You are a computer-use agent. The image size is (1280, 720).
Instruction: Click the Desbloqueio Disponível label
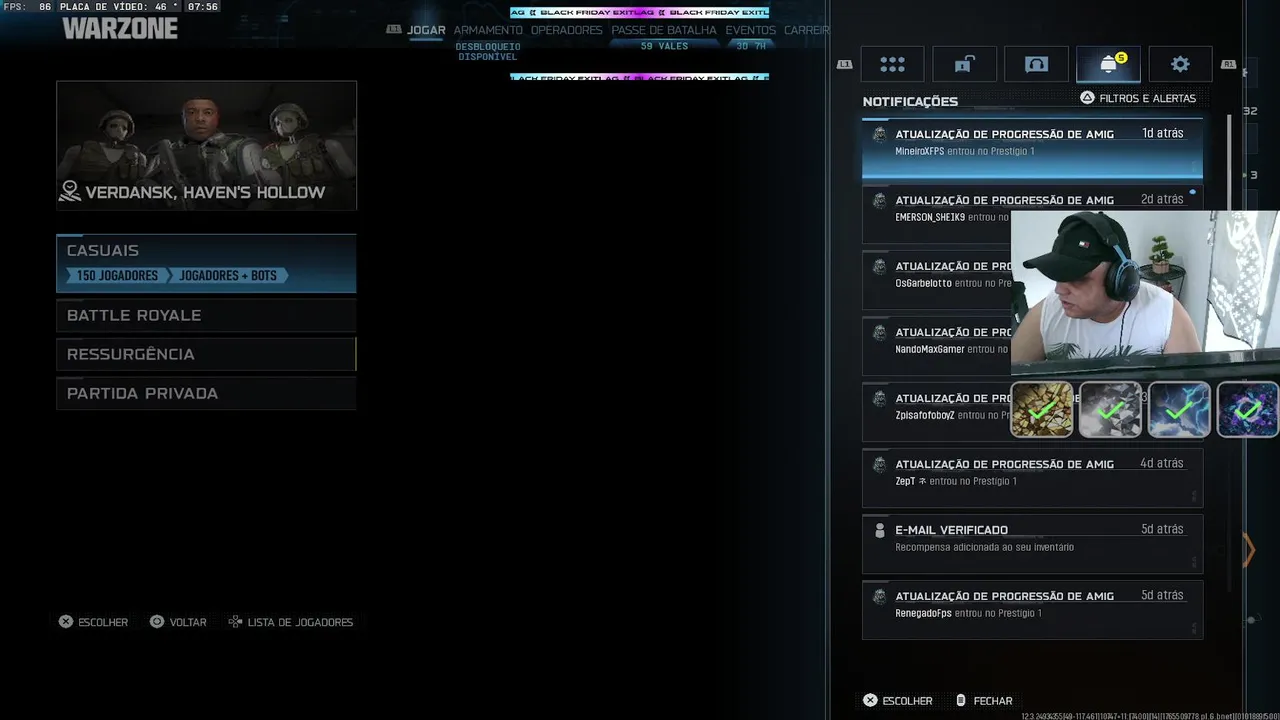pos(488,51)
